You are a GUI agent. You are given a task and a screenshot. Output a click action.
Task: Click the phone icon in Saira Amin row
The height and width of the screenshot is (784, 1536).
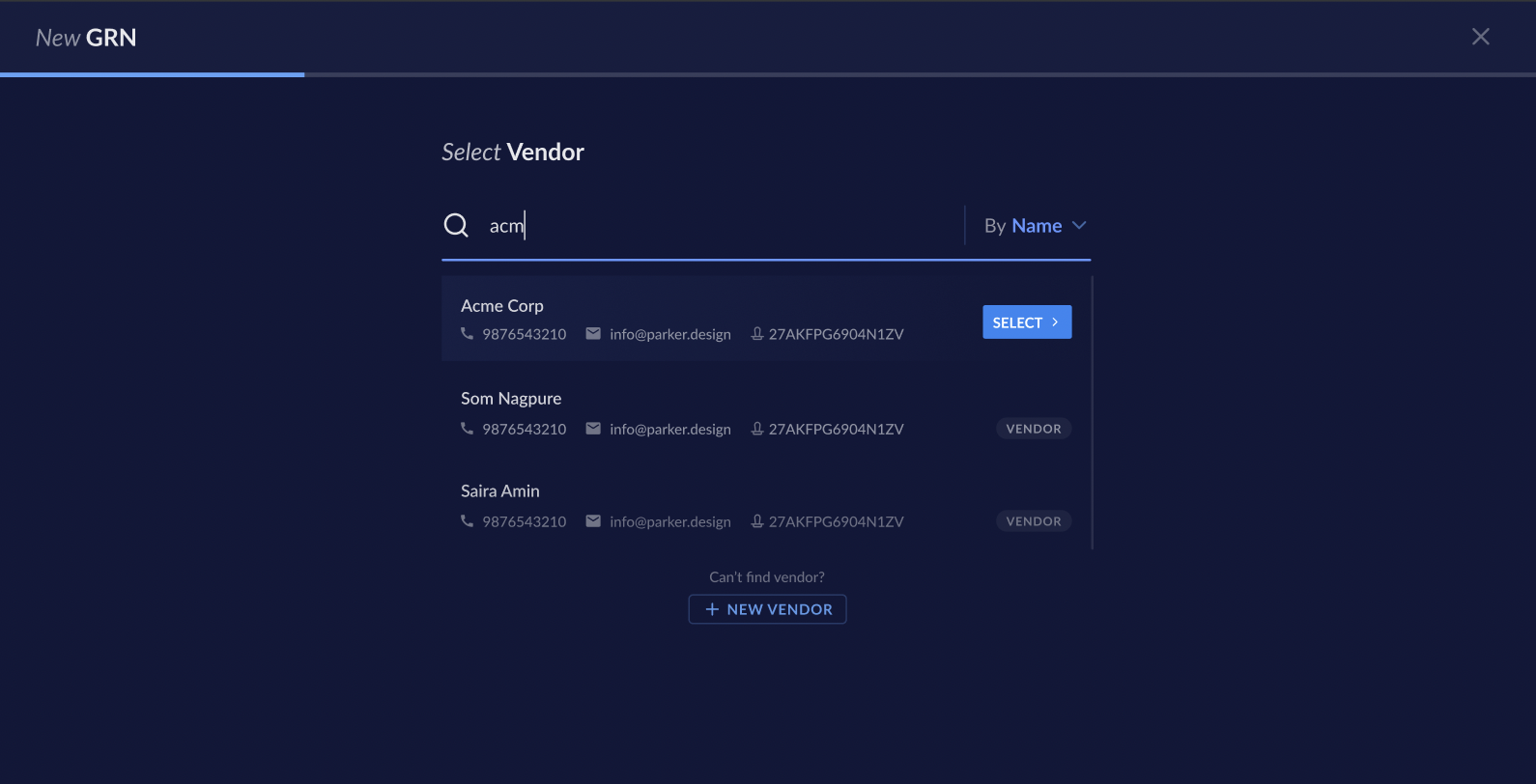tap(468, 520)
